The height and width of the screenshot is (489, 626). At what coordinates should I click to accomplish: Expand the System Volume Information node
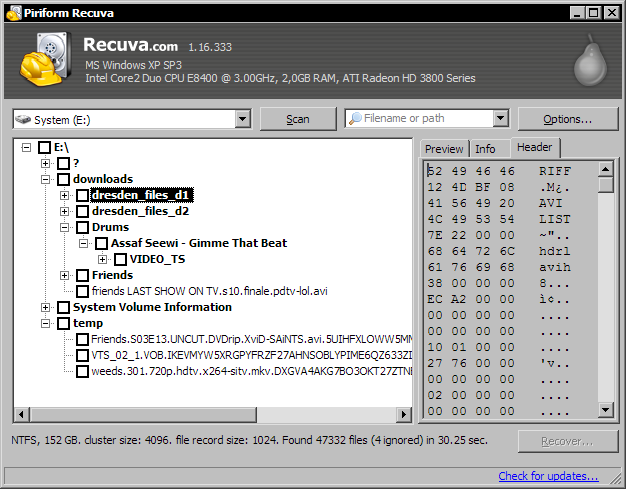(x=46, y=307)
